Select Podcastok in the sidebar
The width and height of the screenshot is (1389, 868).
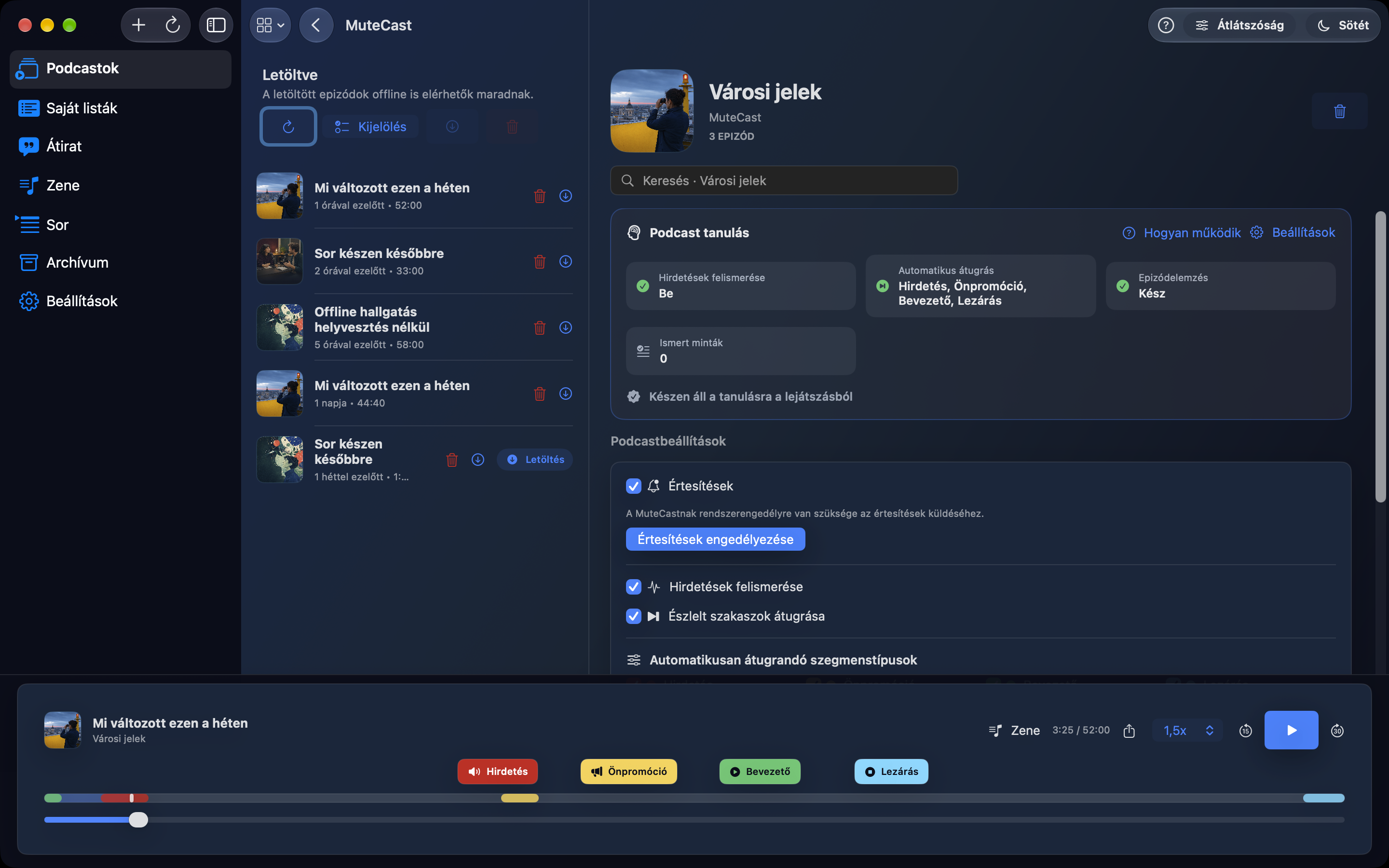coord(121,68)
